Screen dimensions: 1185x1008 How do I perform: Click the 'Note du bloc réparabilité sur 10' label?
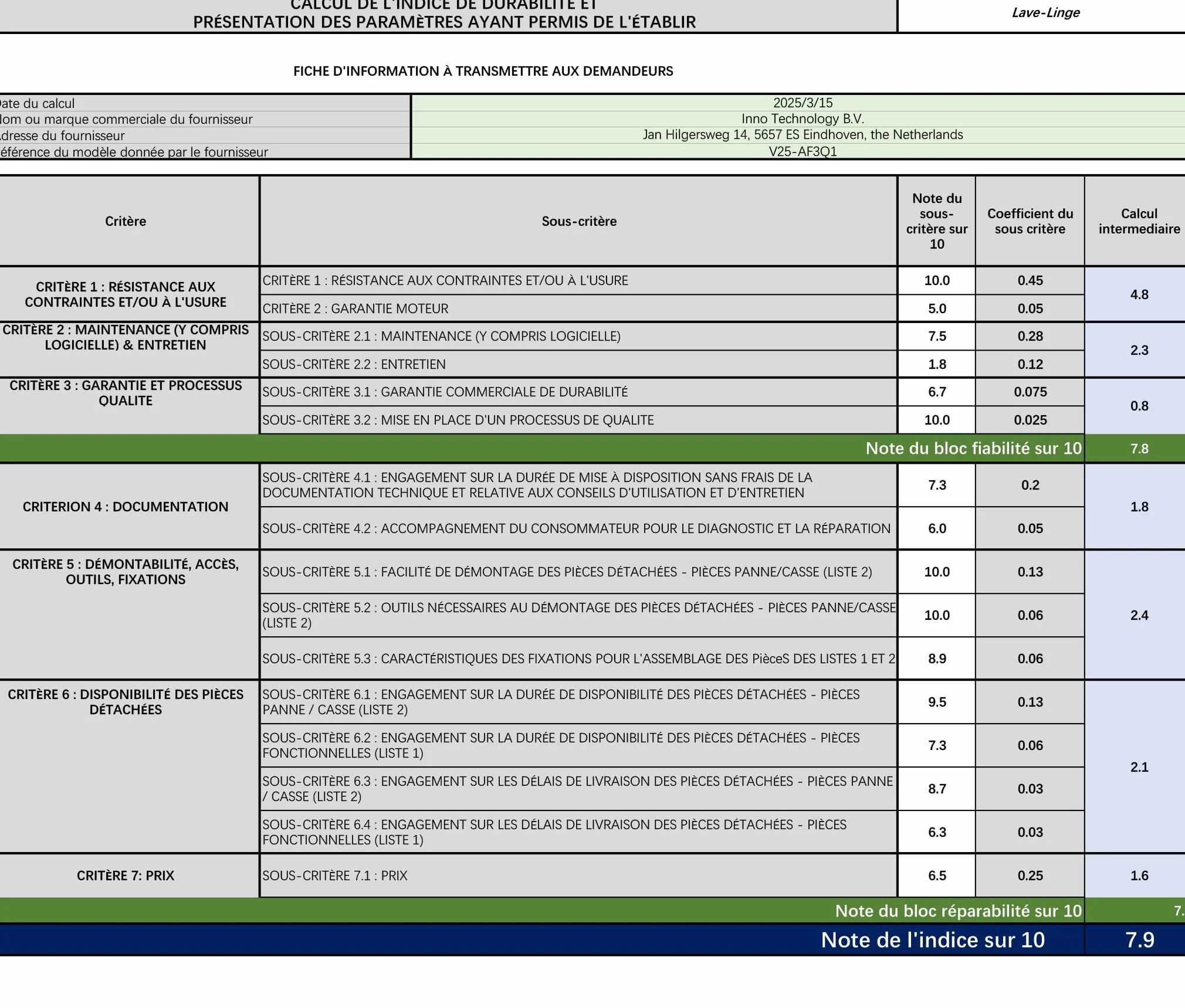pyautogui.click(x=958, y=911)
